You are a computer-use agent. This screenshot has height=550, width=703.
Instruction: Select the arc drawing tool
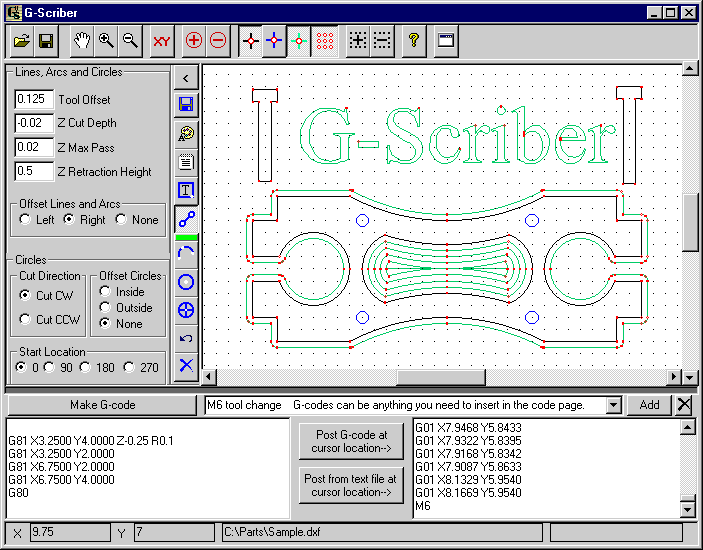(186, 254)
